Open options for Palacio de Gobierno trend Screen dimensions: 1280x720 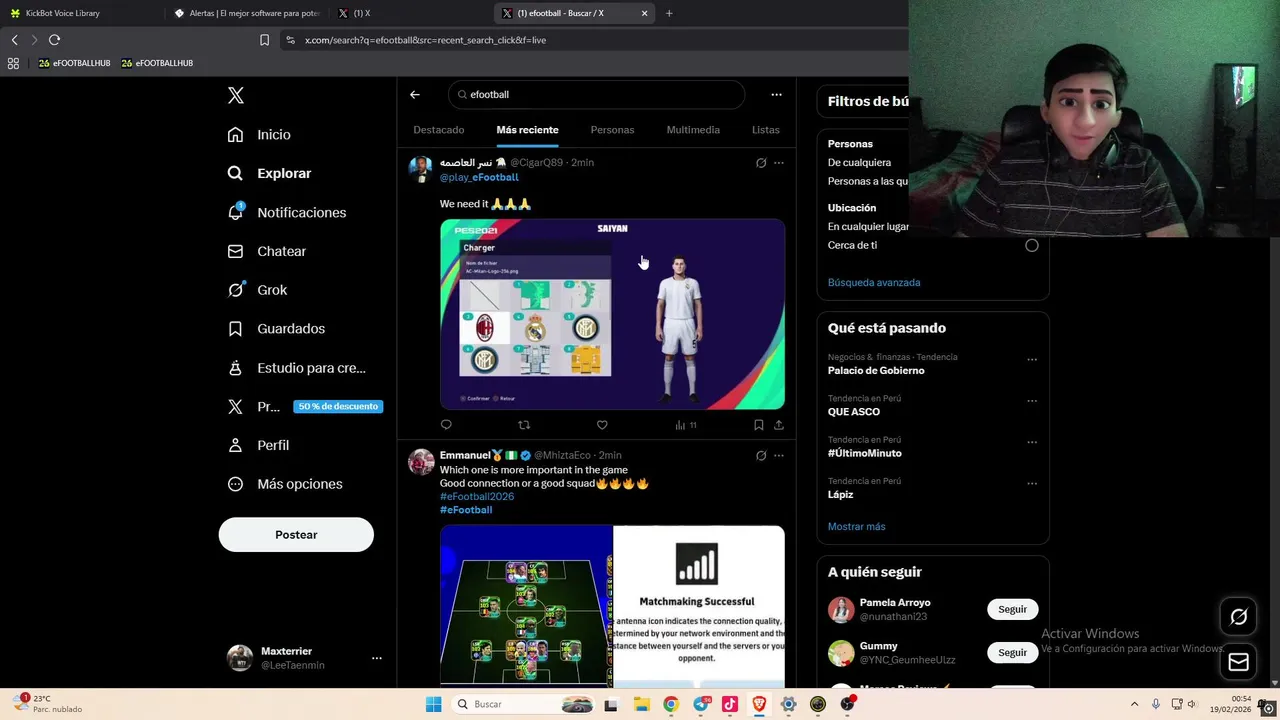[x=1032, y=360]
